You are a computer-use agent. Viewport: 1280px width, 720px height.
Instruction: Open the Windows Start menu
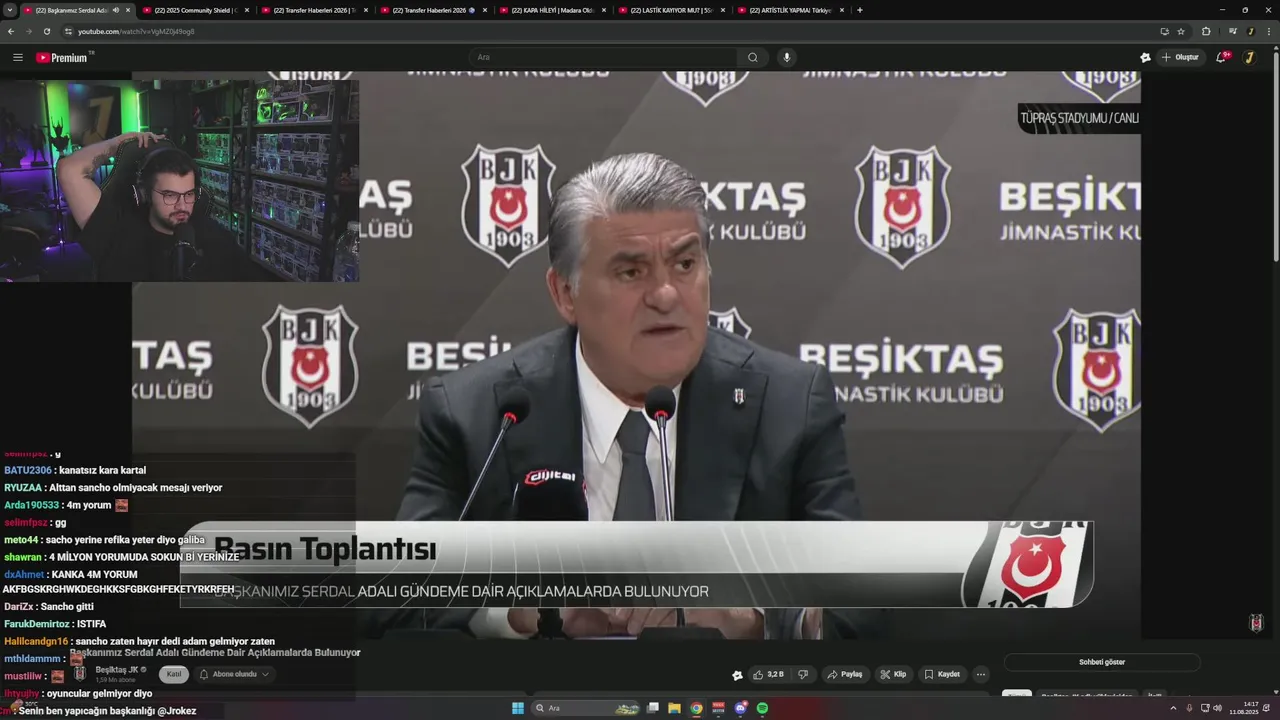tap(518, 708)
